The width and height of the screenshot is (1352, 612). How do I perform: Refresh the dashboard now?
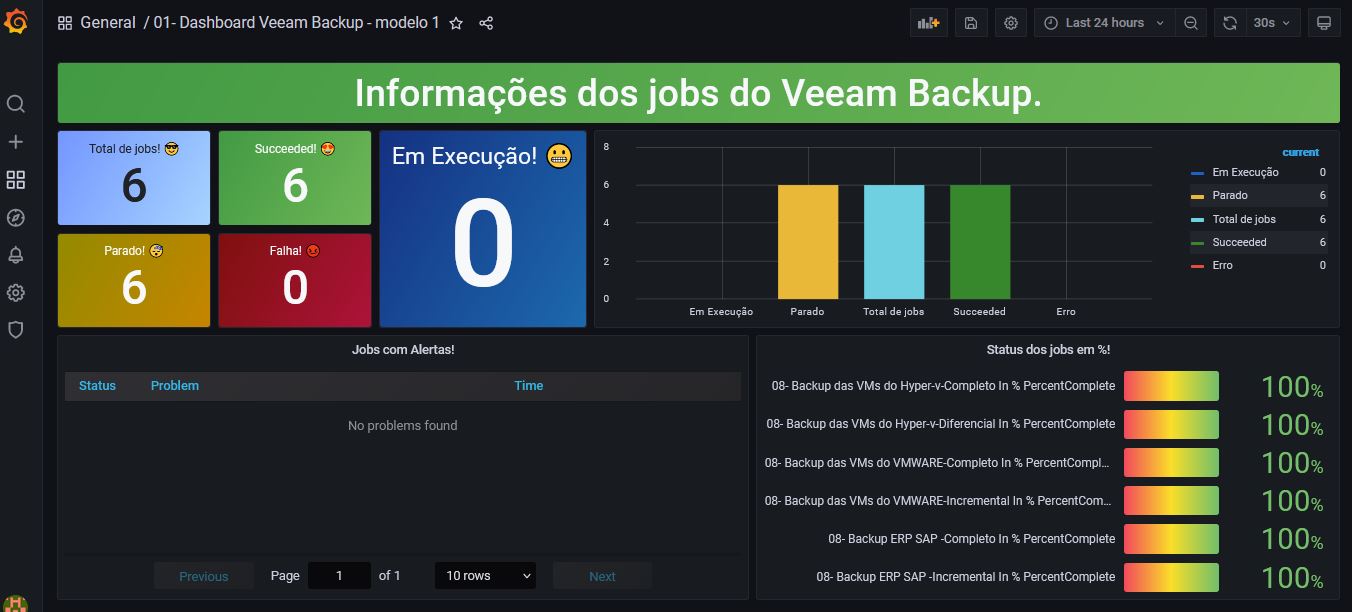pos(1230,23)
